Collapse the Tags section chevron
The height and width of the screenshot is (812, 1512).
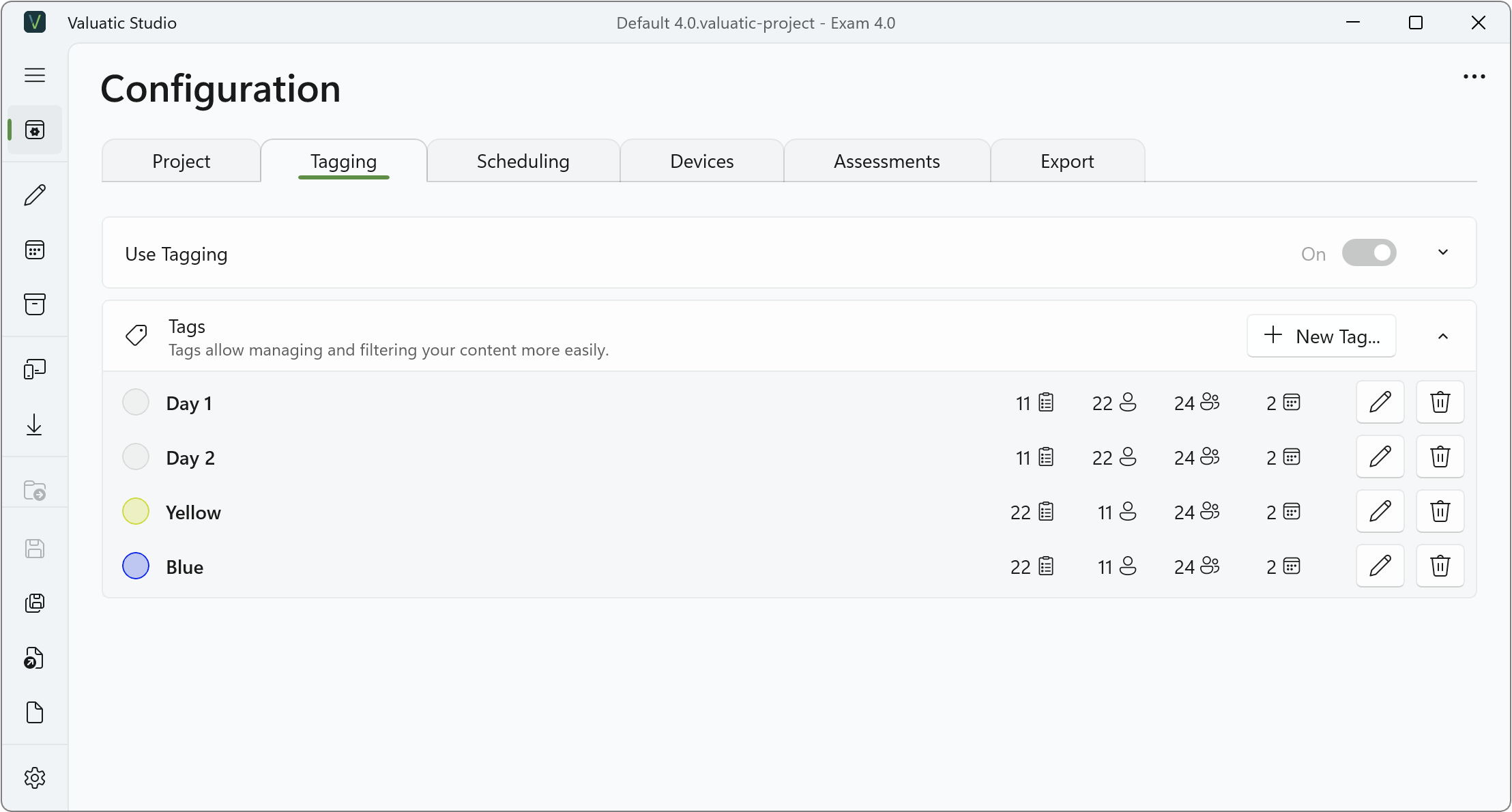coord(1443,336)
